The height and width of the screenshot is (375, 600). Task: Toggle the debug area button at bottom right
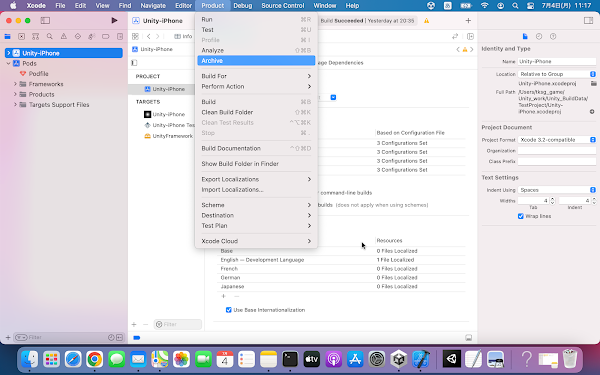point(468,338)
